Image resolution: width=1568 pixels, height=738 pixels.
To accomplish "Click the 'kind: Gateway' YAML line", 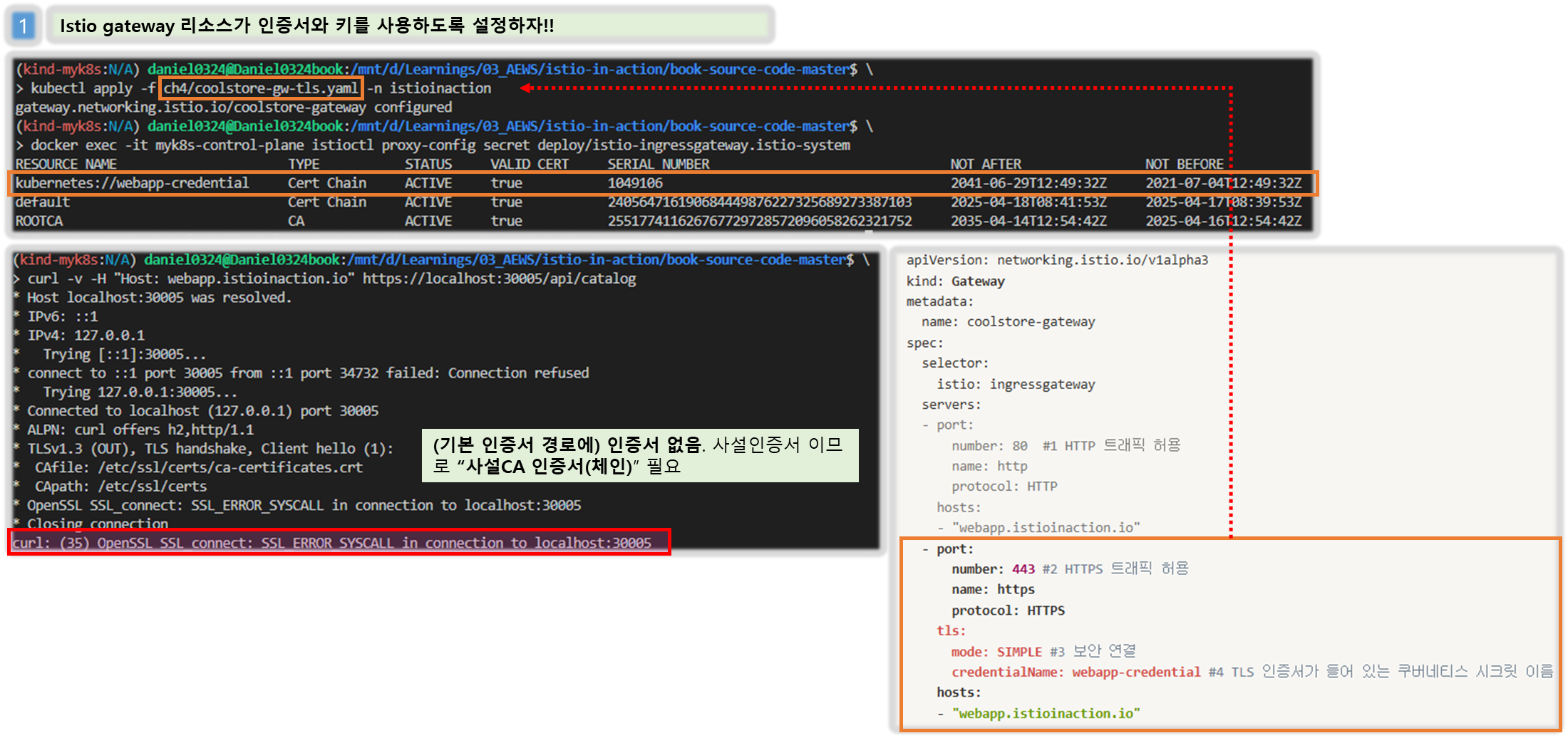I will tap(955, 281).
